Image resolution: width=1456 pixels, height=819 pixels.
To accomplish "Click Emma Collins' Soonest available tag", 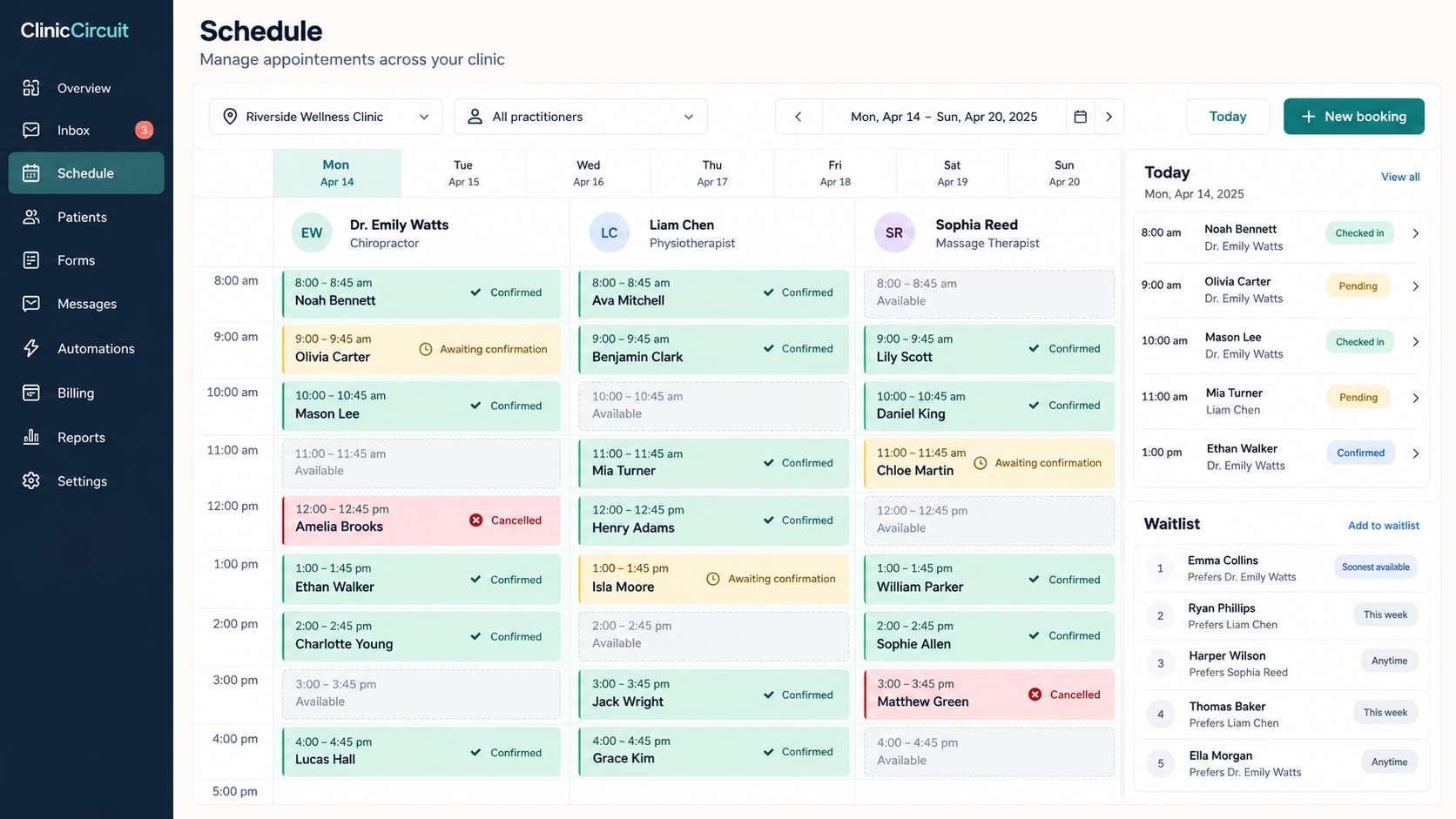I will tap(1376, 567).
